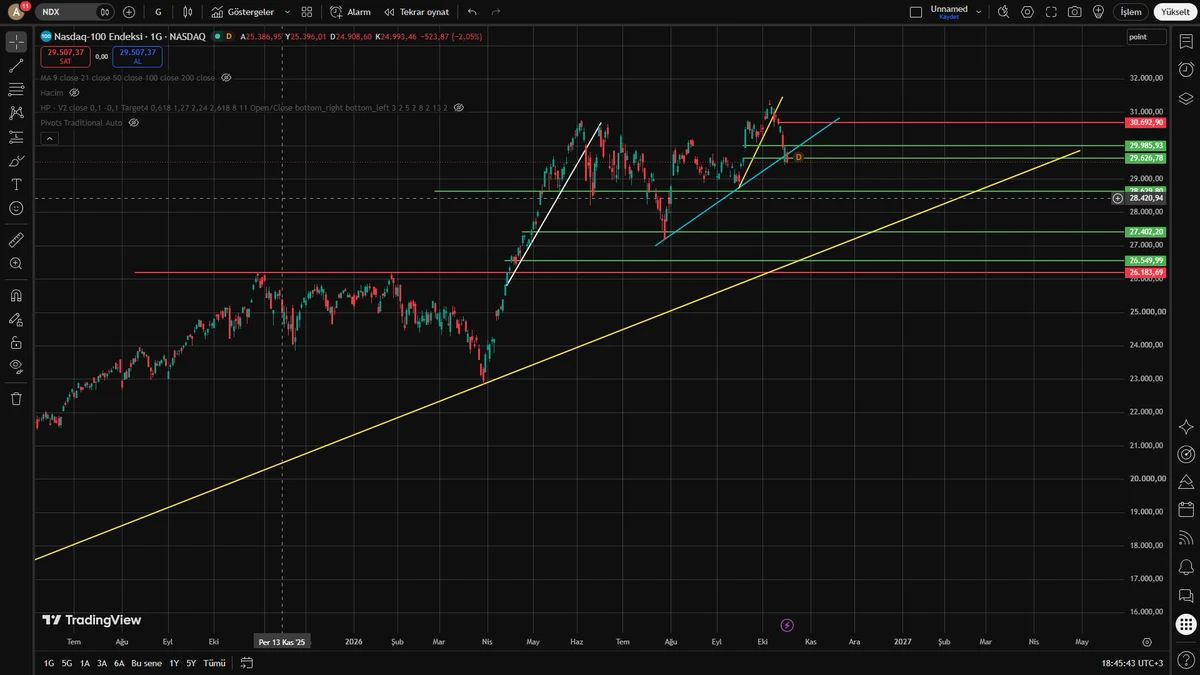Take a chart snapshot with camera icon

click(x=1074, y=12)
